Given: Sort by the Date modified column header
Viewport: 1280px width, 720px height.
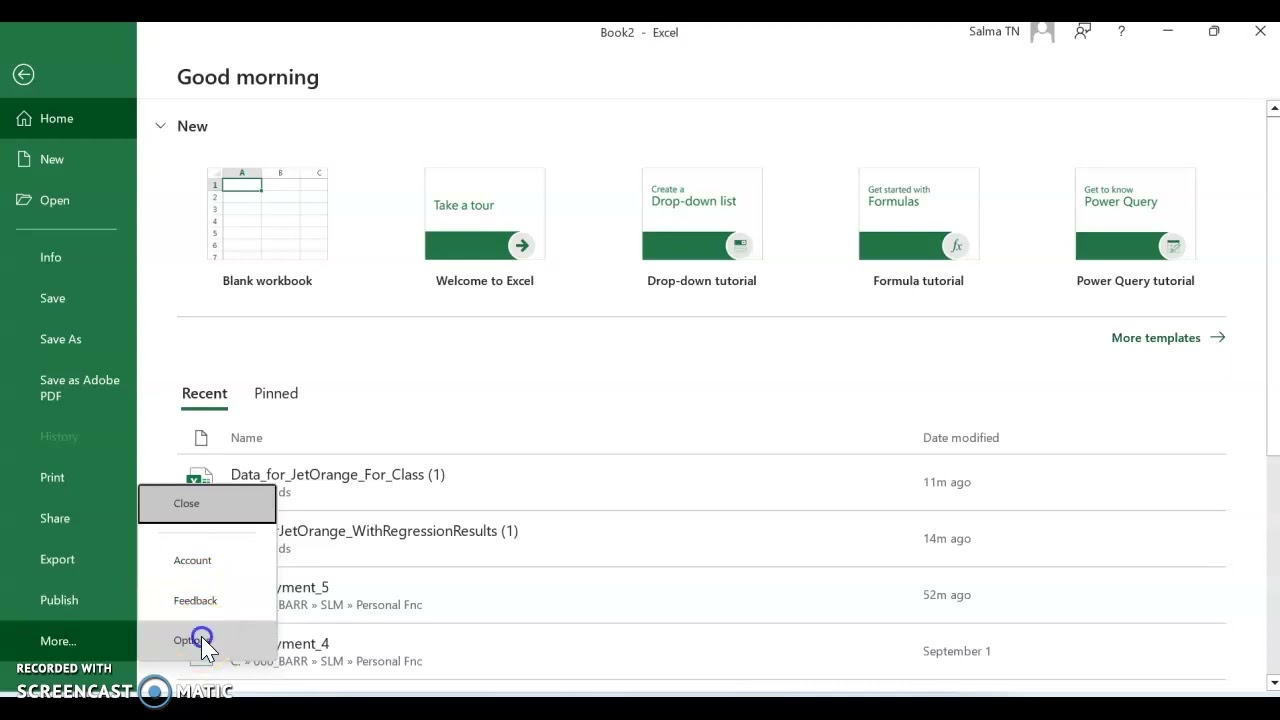Looking at the screenshot, I should [x=960, y=438].
